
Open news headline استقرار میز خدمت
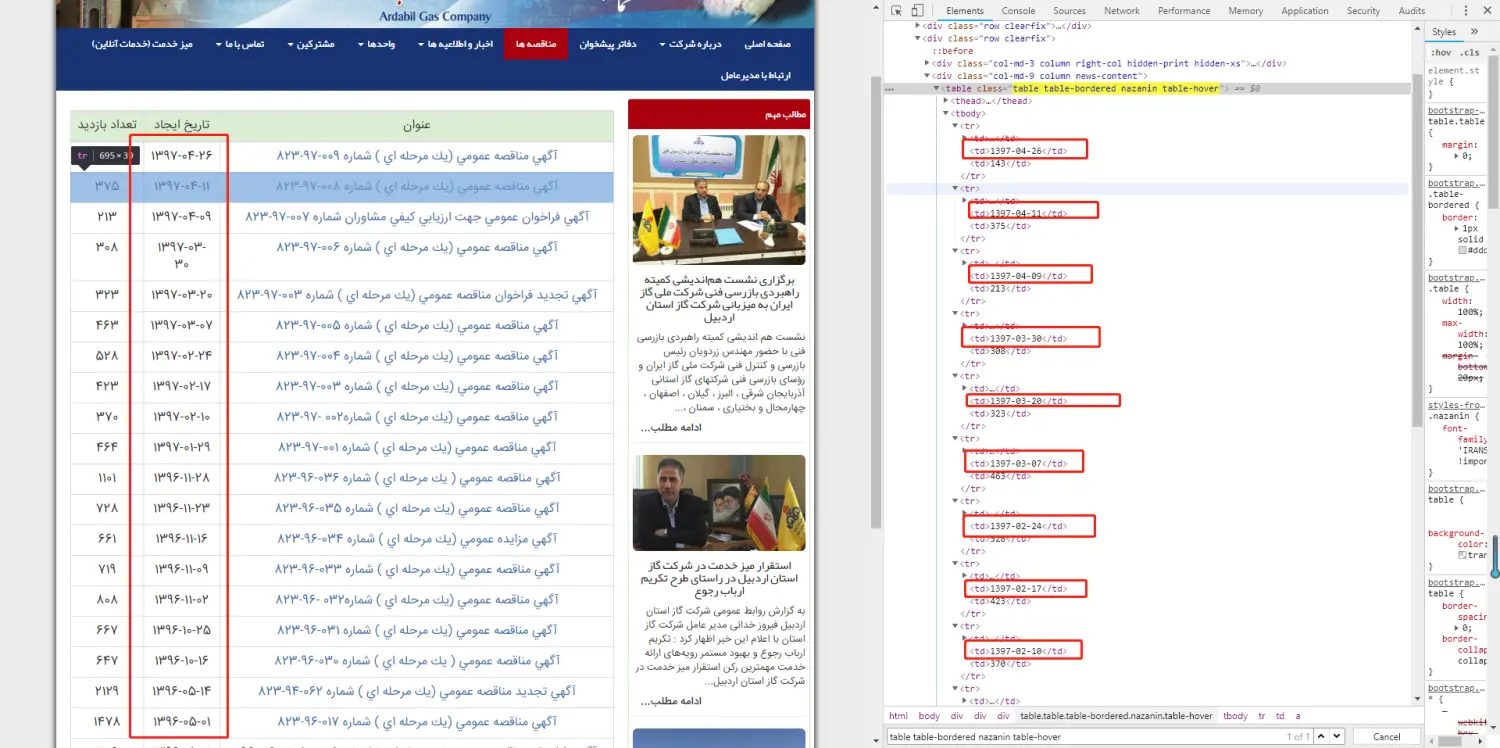point(719,578)
